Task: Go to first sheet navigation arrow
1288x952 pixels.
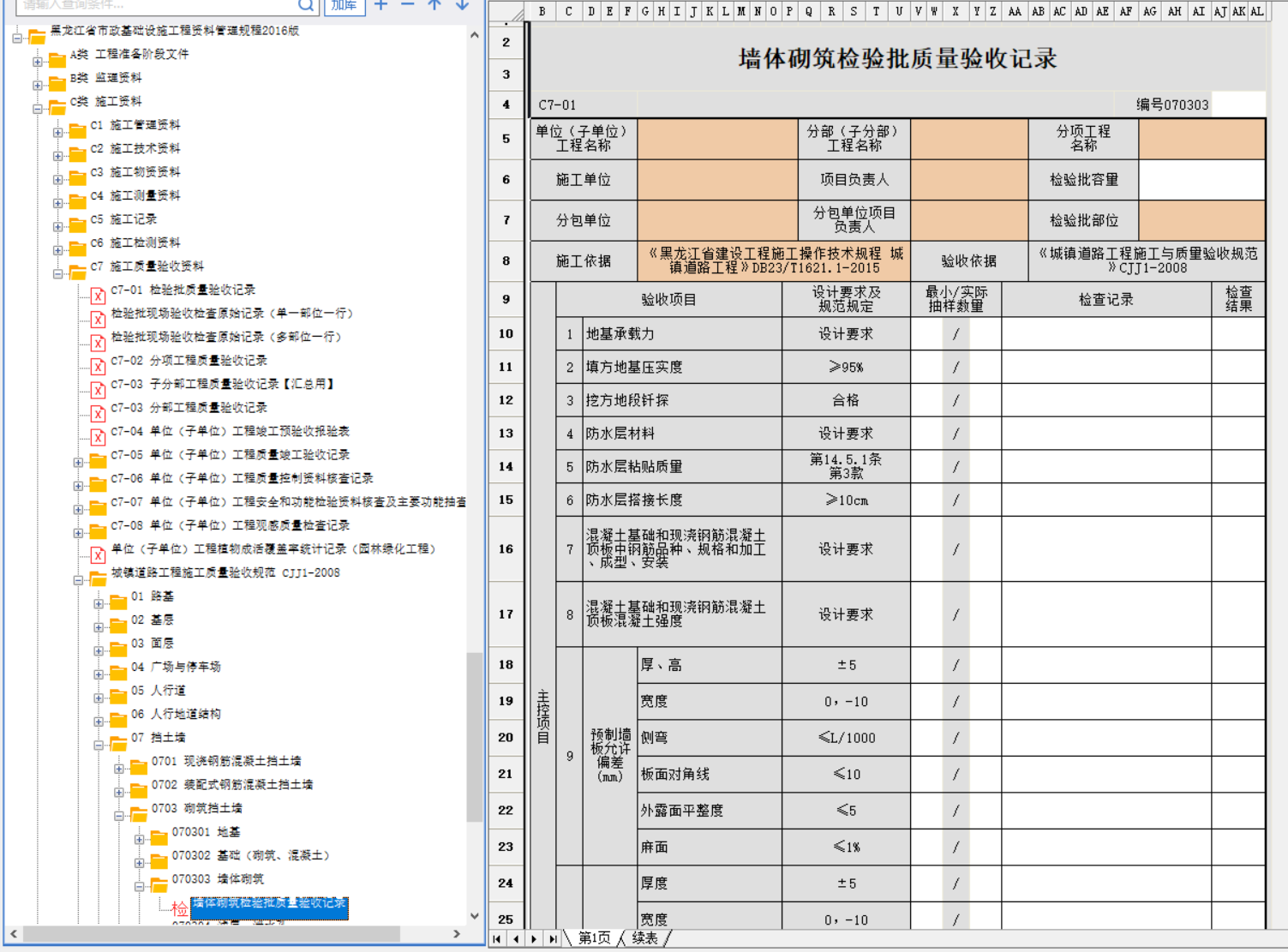Action: tap(497, 939)
